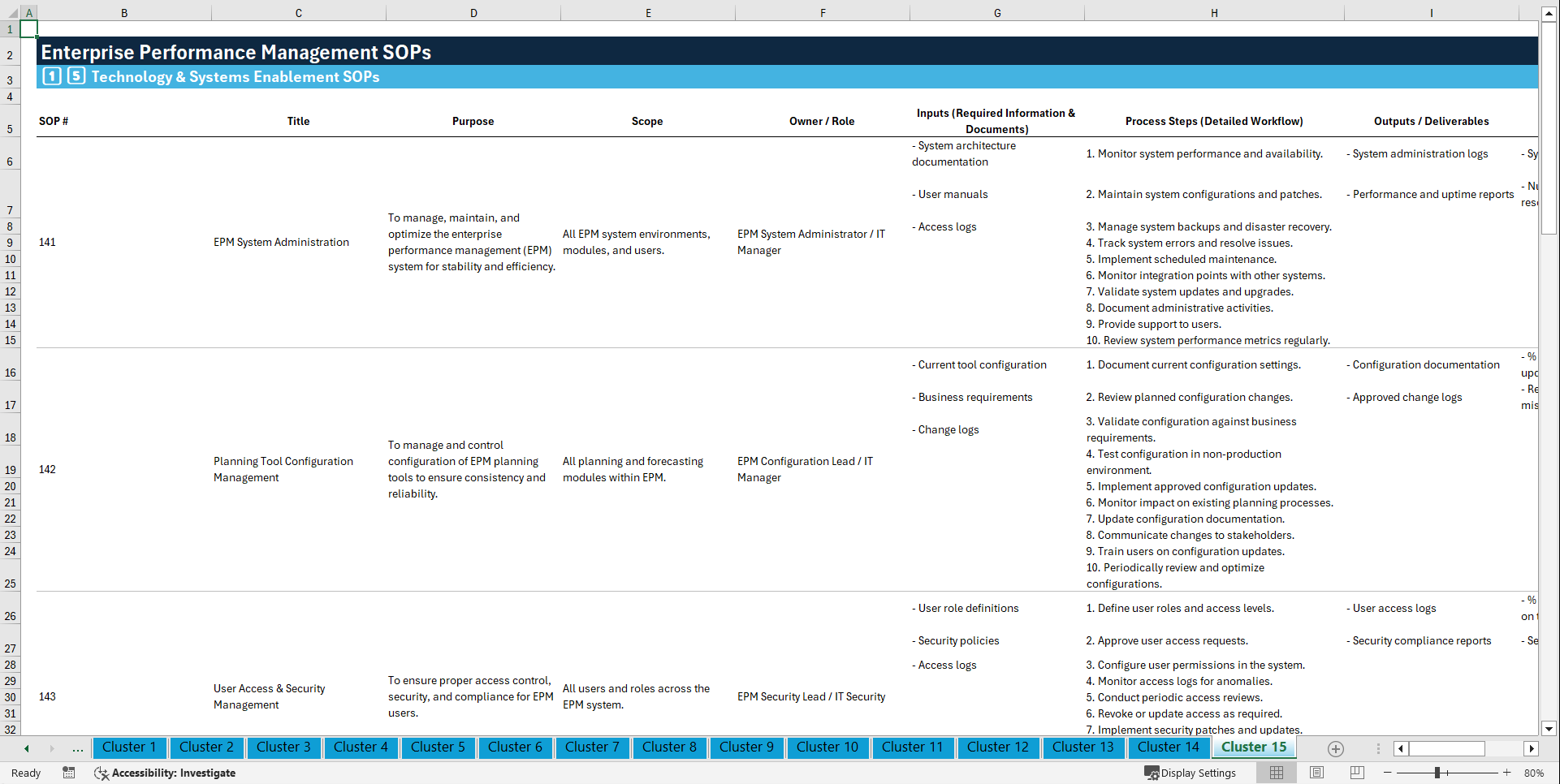
Task: Click the zoom slider handle
Action: click(1438, 773)
